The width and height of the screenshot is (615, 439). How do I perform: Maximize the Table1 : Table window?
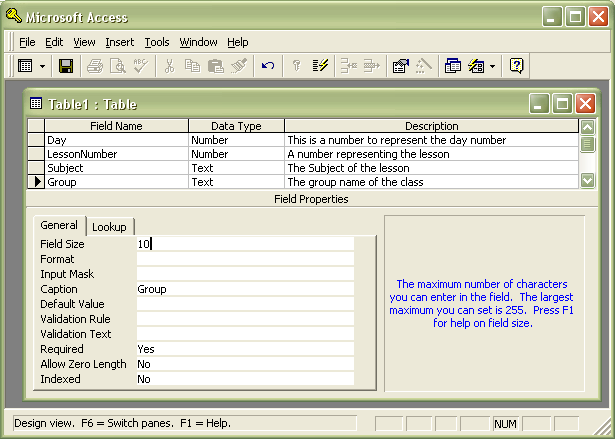click(562, 104)
